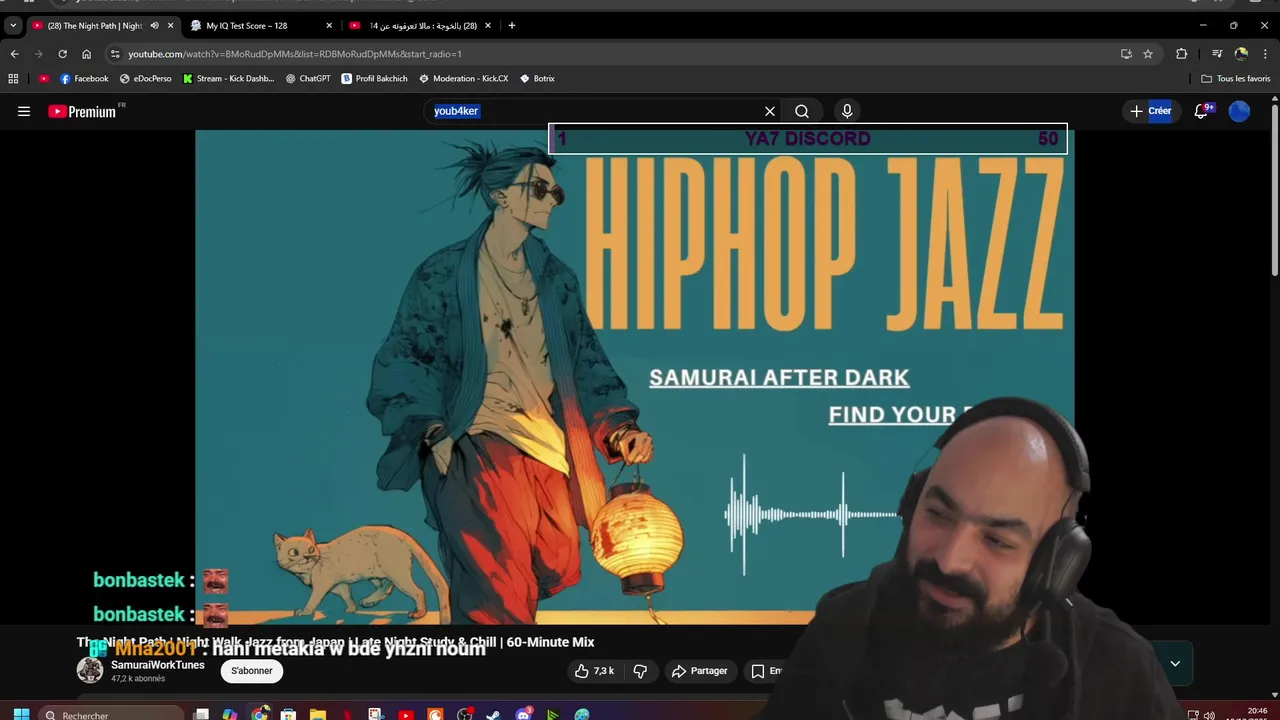The image size is (1280, 720).
Task: Start voice search with microphone icon
Action: click(847, 111)
